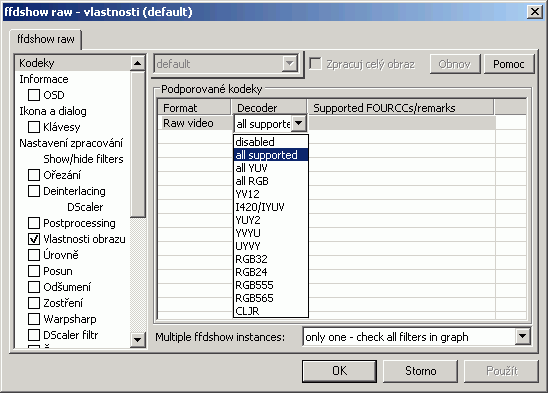The image size is (548, 393).
Task: Close the ffdshow properties window
Action: 535,12
